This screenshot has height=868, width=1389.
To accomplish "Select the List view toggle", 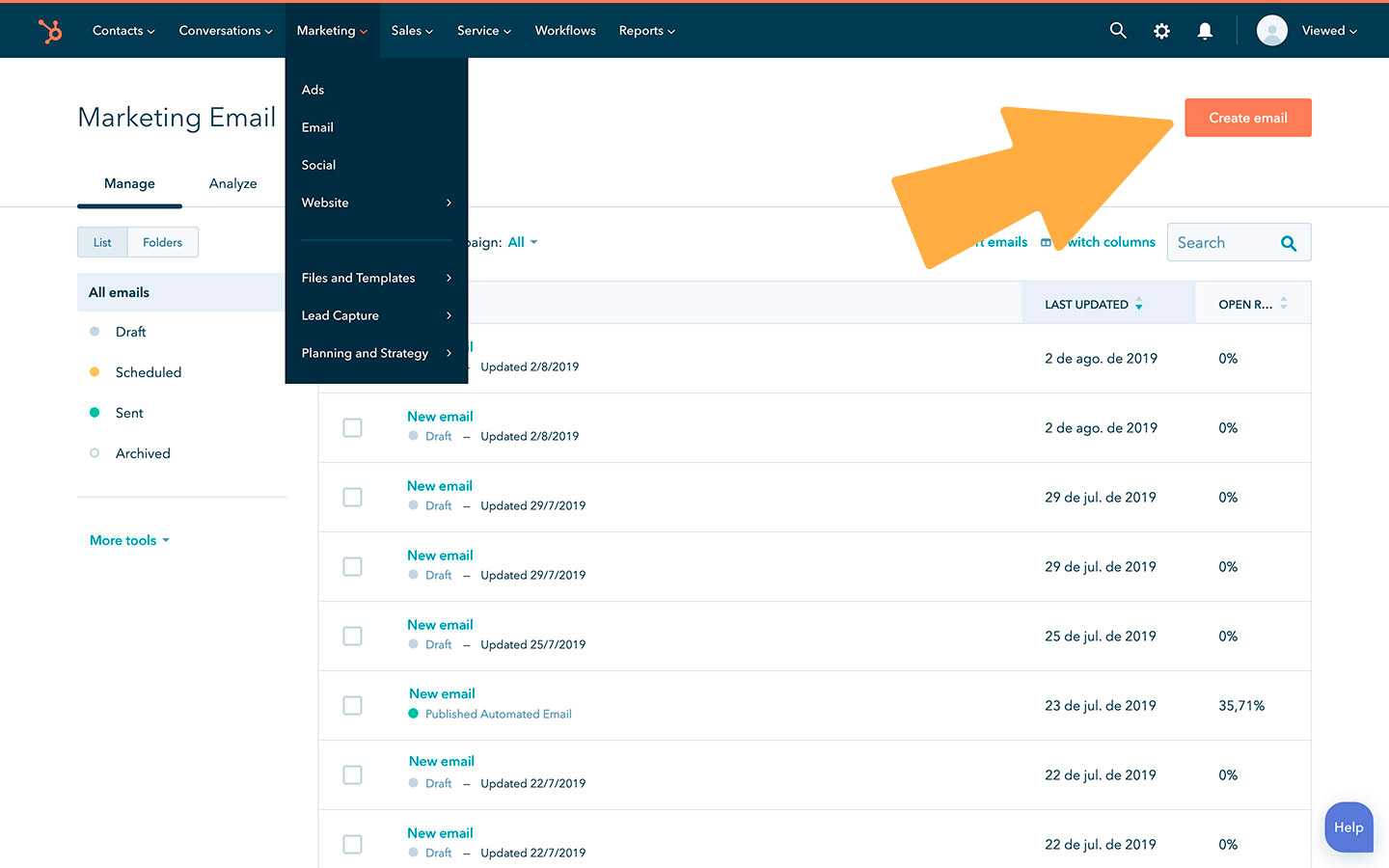I will [x=102, y=242].
